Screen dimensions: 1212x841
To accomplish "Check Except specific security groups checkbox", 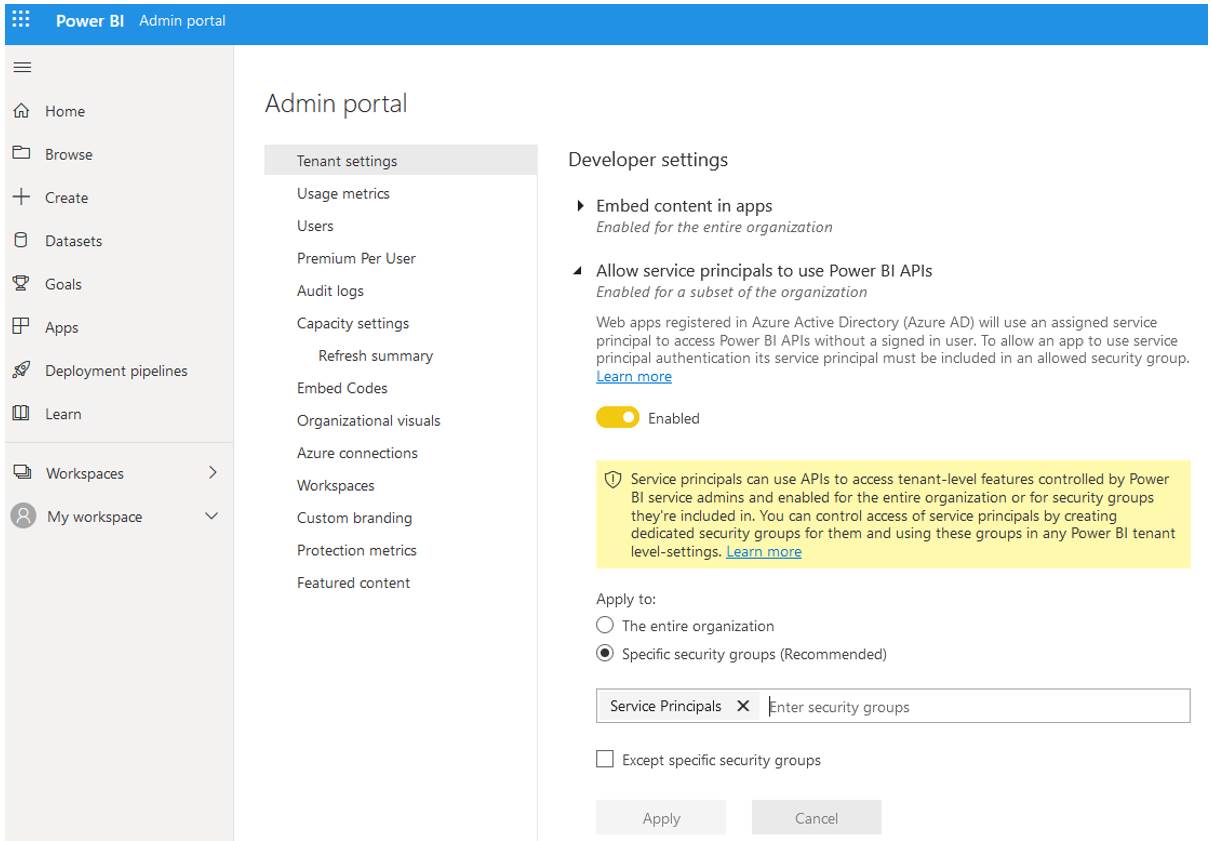I will click(x=604, y=759).
